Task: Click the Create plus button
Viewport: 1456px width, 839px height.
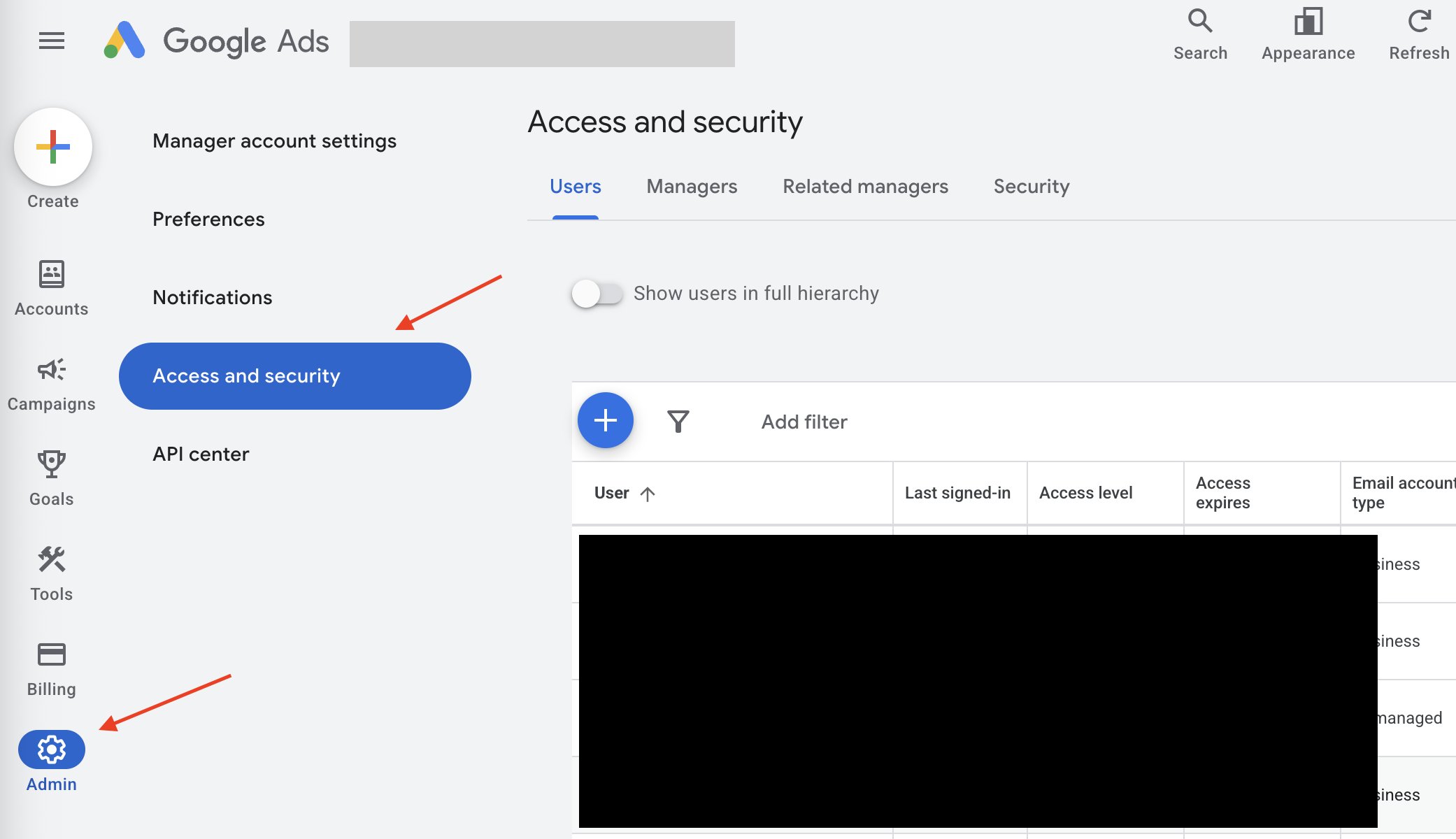Action: 53,147
